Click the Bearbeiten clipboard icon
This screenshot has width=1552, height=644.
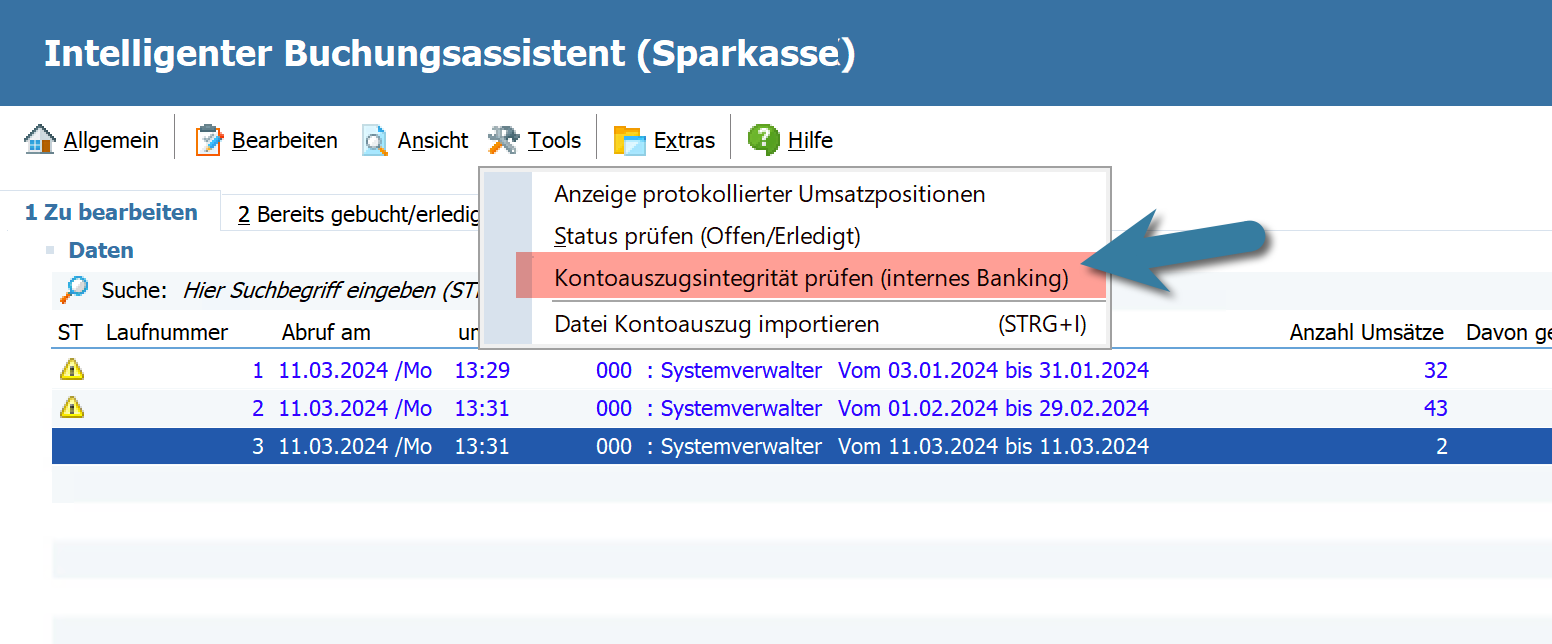pyautogui.click(x=209, y=140)
